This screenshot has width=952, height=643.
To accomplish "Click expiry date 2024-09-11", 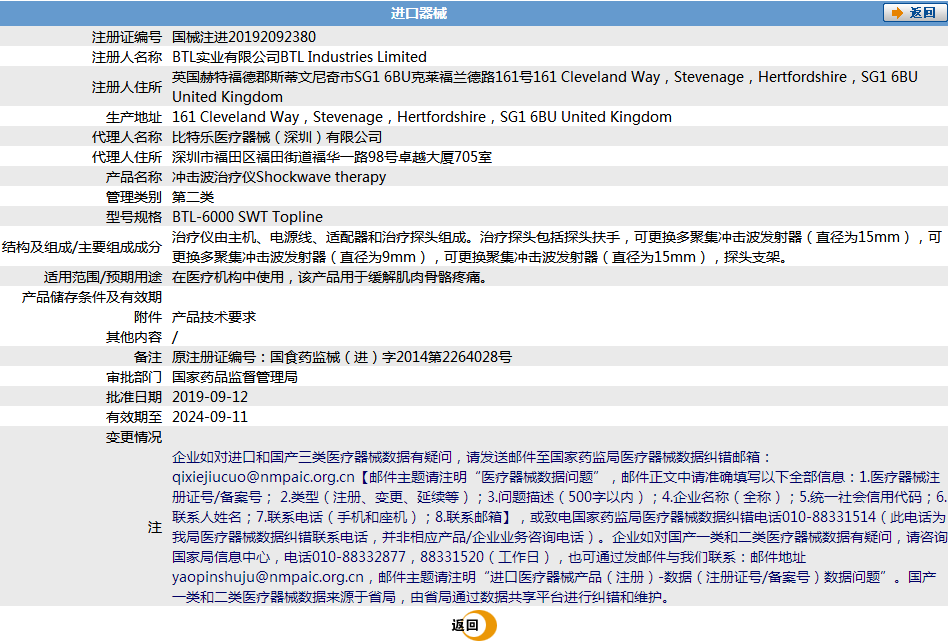I will (x=210, y=417).
